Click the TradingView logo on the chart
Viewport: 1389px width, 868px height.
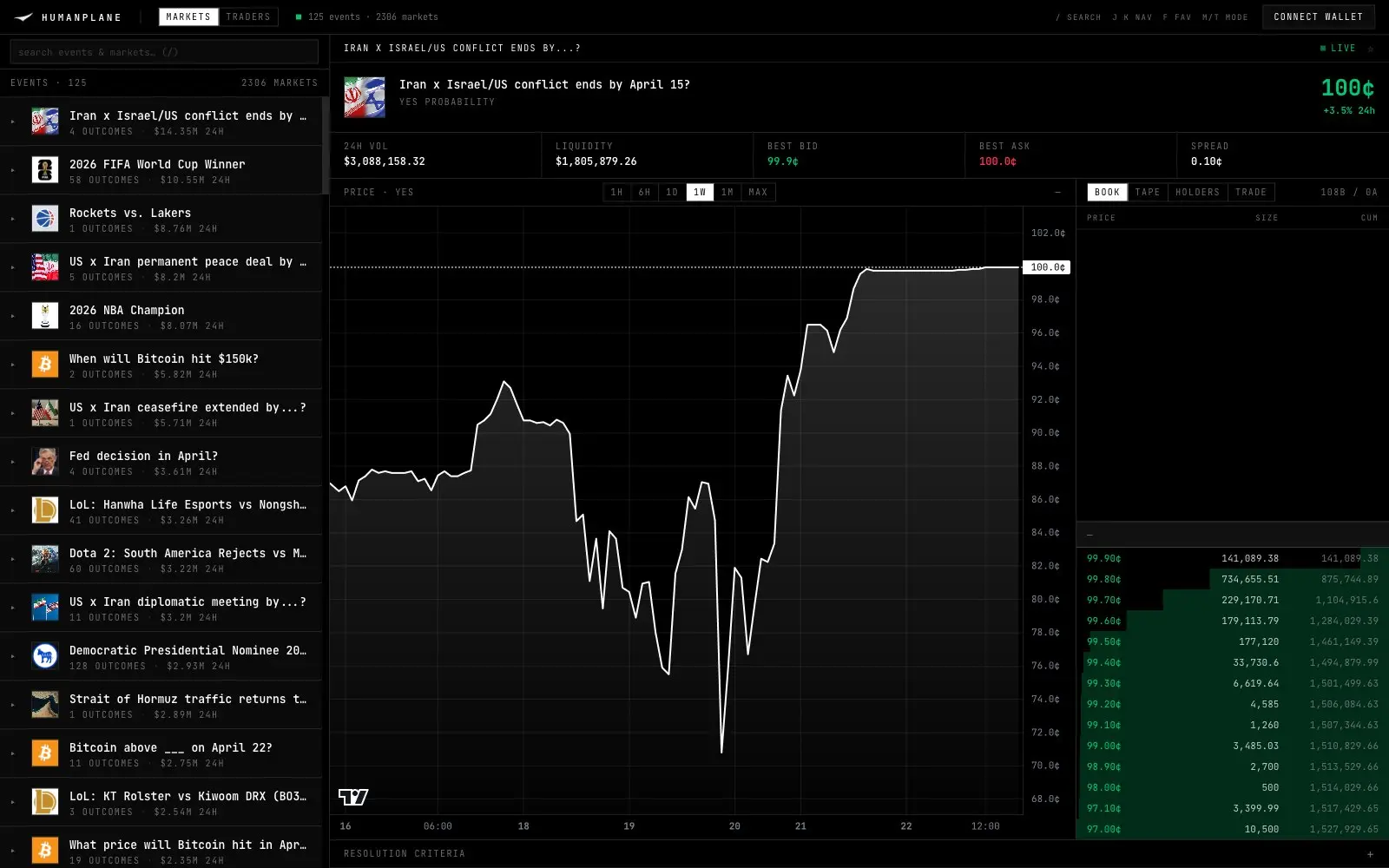(353, 797)
